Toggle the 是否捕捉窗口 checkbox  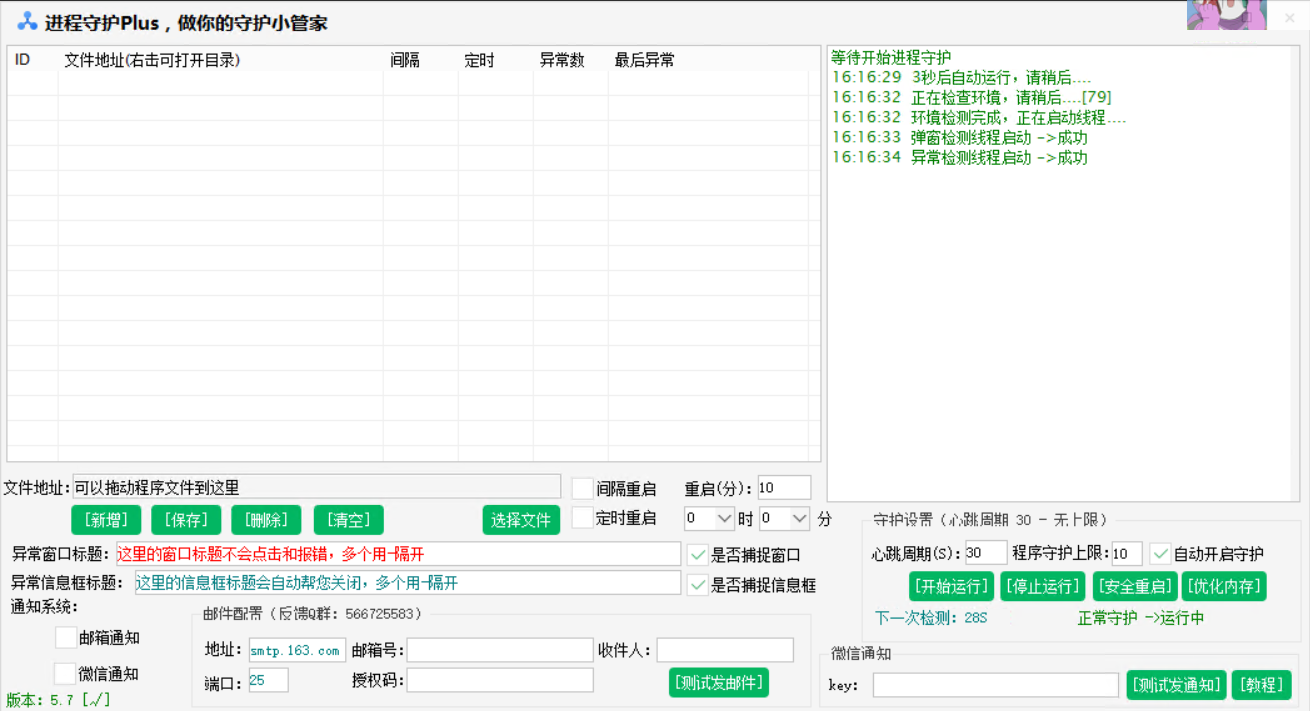tap(698, 555)
